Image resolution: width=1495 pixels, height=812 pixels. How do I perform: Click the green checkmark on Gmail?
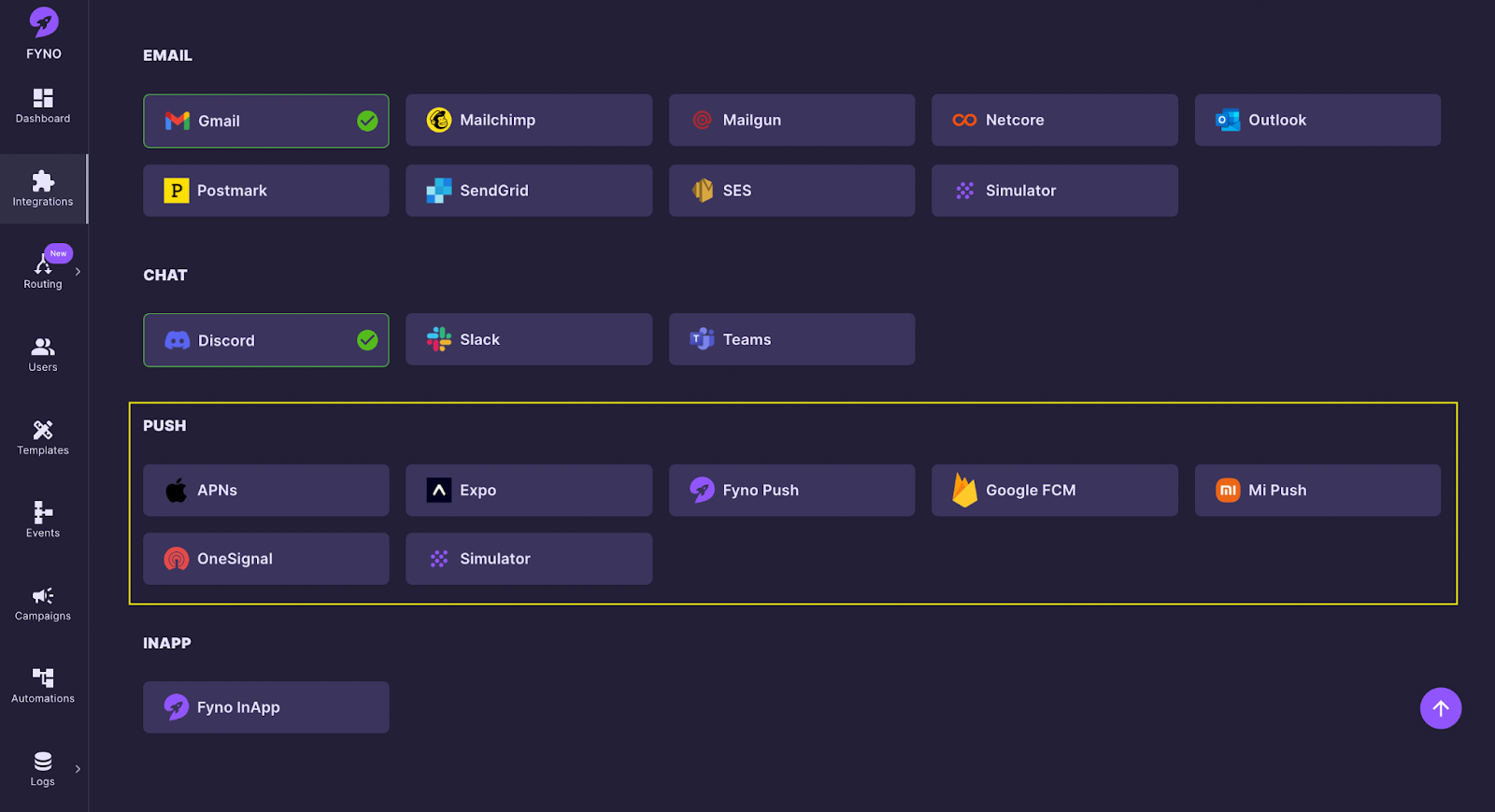367,121
